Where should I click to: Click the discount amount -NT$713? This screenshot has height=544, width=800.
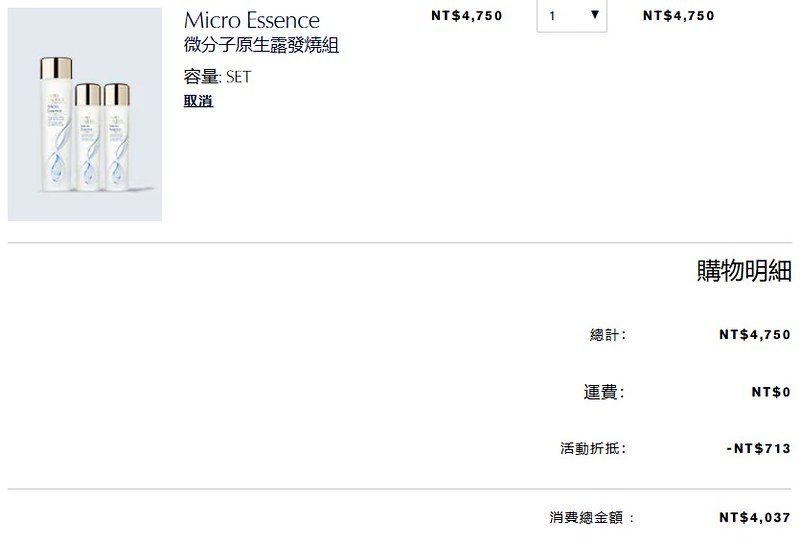point(758,449)
